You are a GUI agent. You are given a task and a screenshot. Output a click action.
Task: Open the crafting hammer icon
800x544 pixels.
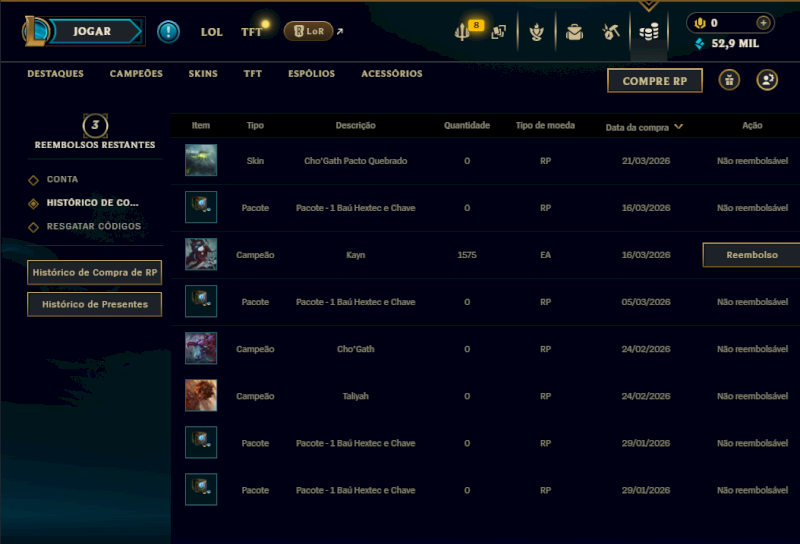(611, 32)
